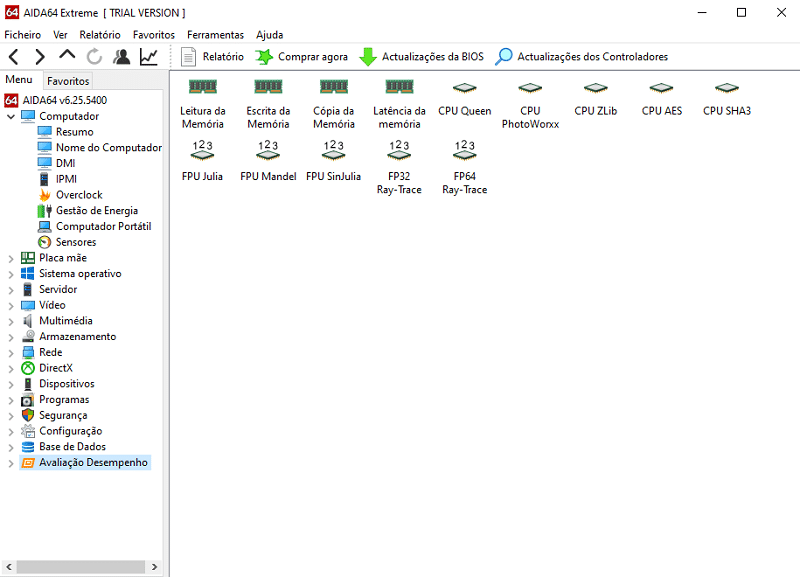Click the sidebar horizontal scrollbar thumb

[81, 567]
